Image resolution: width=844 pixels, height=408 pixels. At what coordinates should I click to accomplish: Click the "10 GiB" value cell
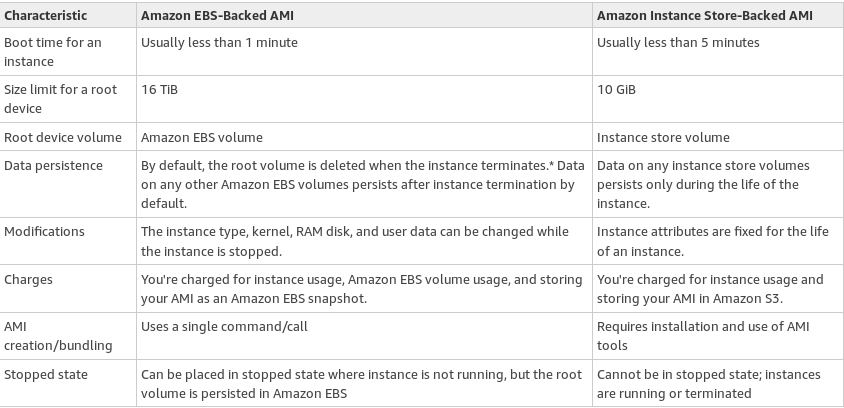(x=616, y=89)
